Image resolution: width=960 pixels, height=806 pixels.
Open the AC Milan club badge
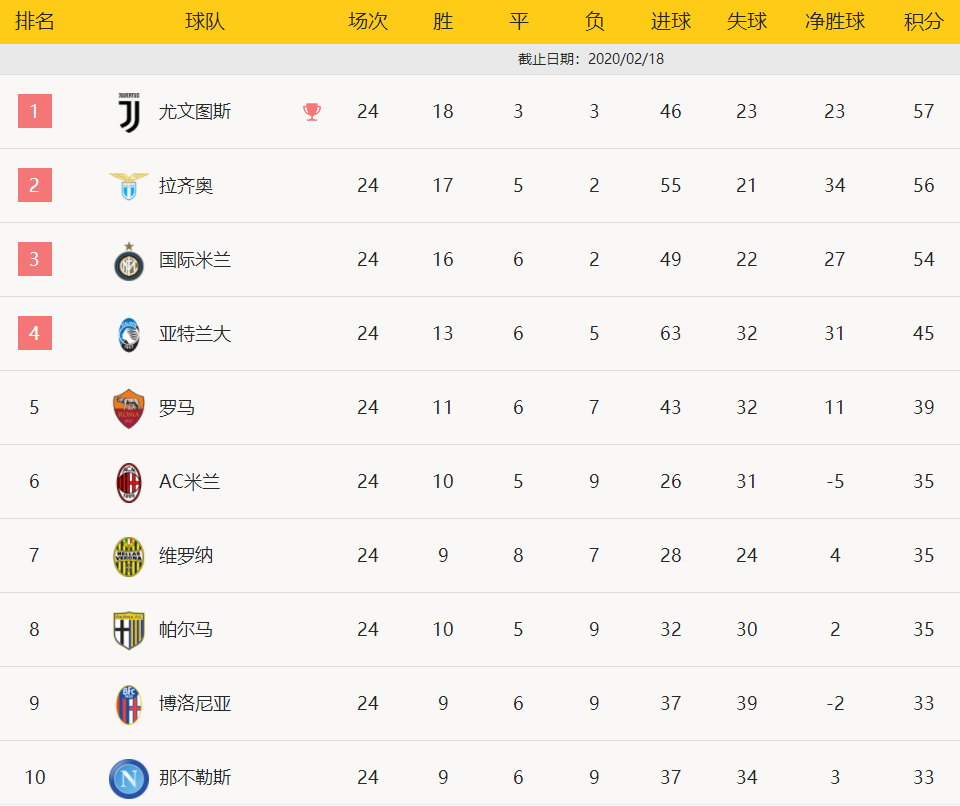coord(129,483)
